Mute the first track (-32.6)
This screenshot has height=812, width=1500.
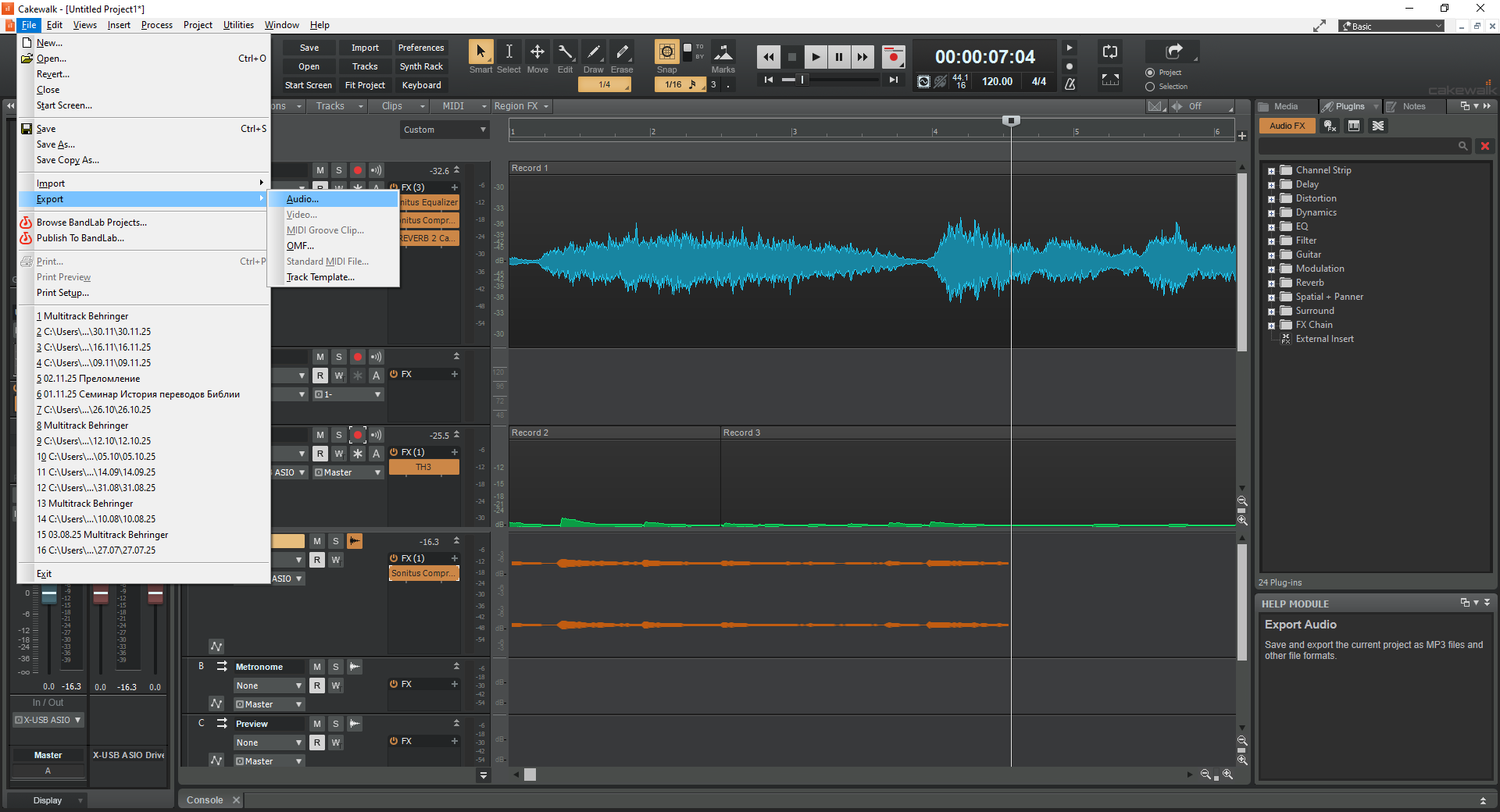[x=320, y=170]
